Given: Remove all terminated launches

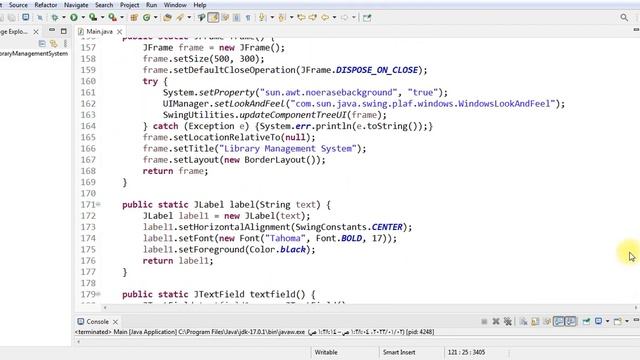Looking at the screenshot, I should point(508,322).
